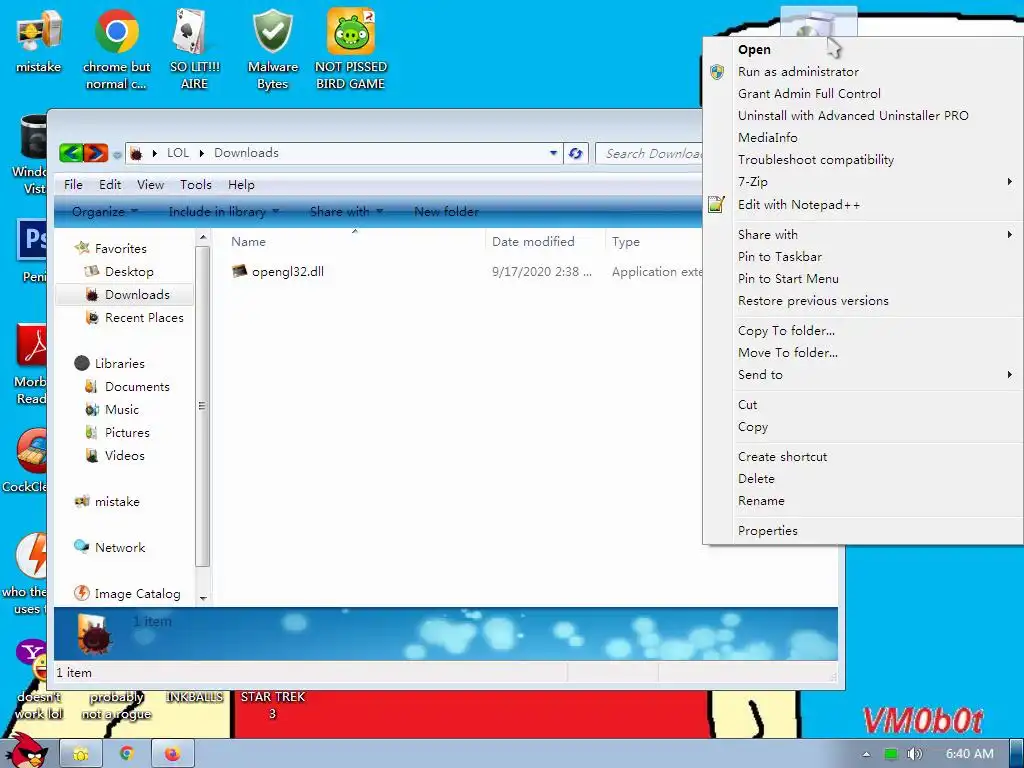The width and height of the screenshot is (1024, 768).
Task: Click the Documents library icon
Action: (91, 387)
